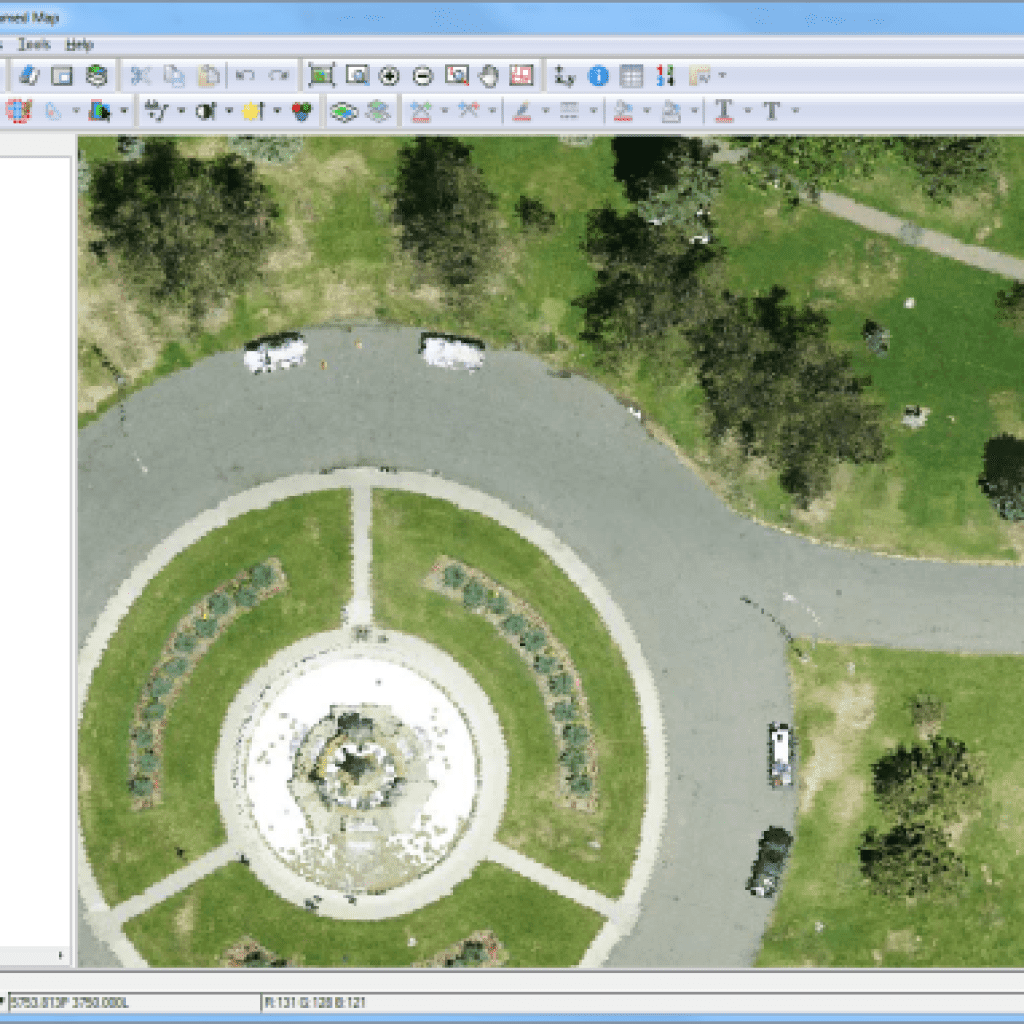This screenshot has height=1024, width=1024.
Task: Select the Zoom Out tool
Action: [x=422, y=75]
